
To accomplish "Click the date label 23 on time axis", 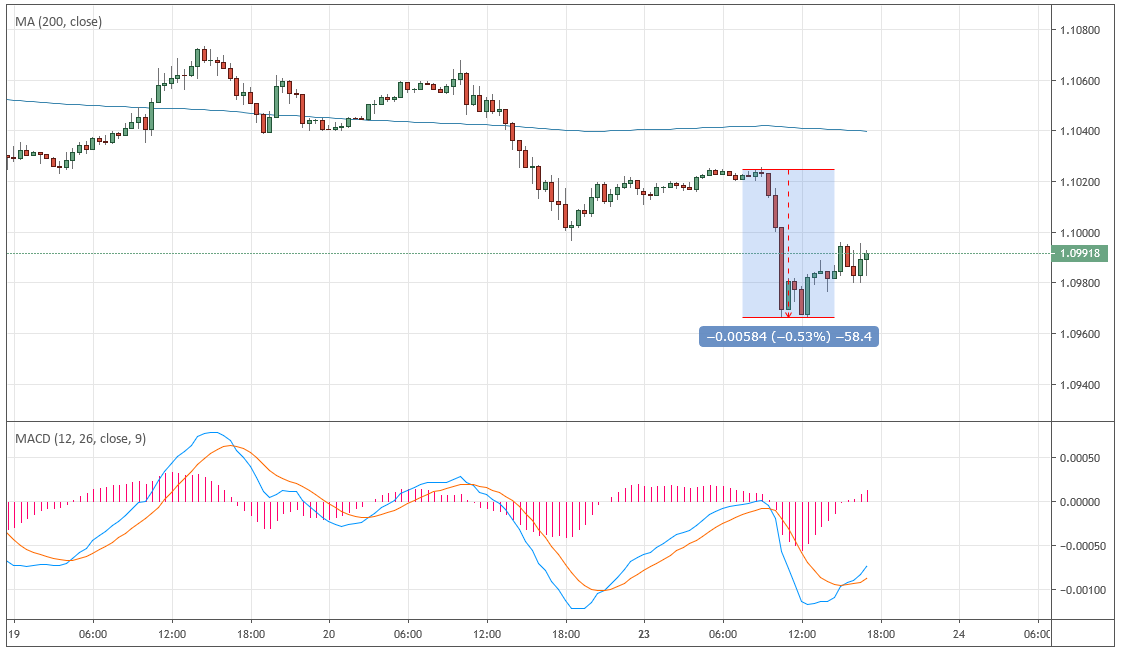I will pos(644,634).
